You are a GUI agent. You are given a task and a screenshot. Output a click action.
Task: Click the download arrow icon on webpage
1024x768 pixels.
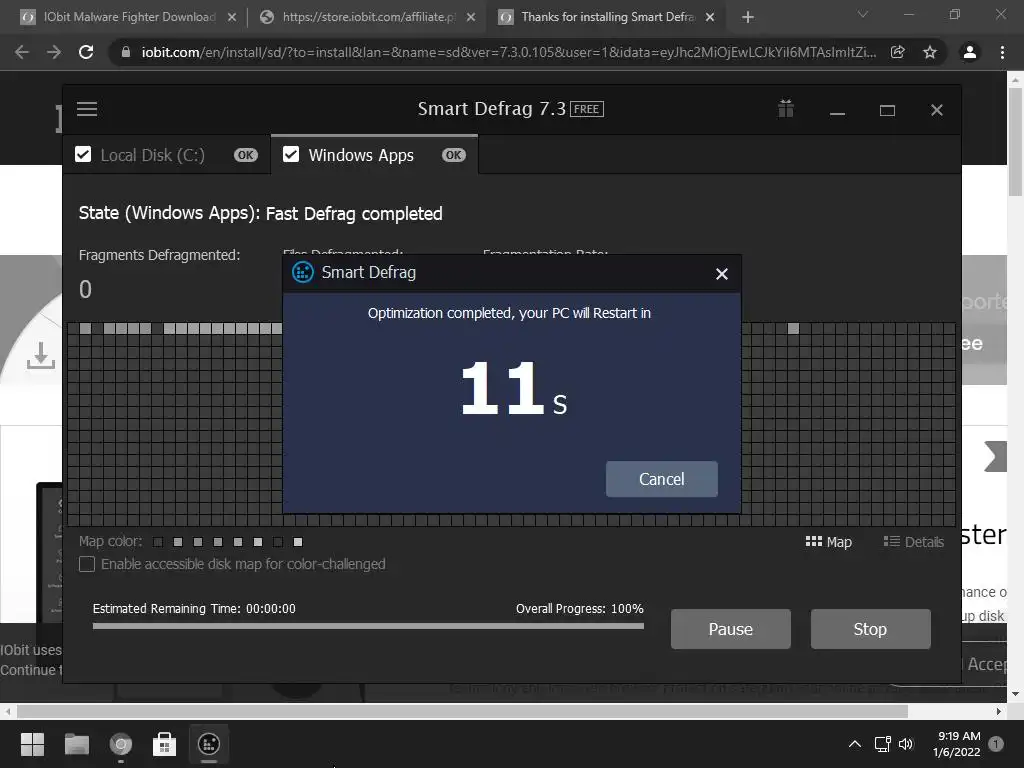tap(40, 355)
